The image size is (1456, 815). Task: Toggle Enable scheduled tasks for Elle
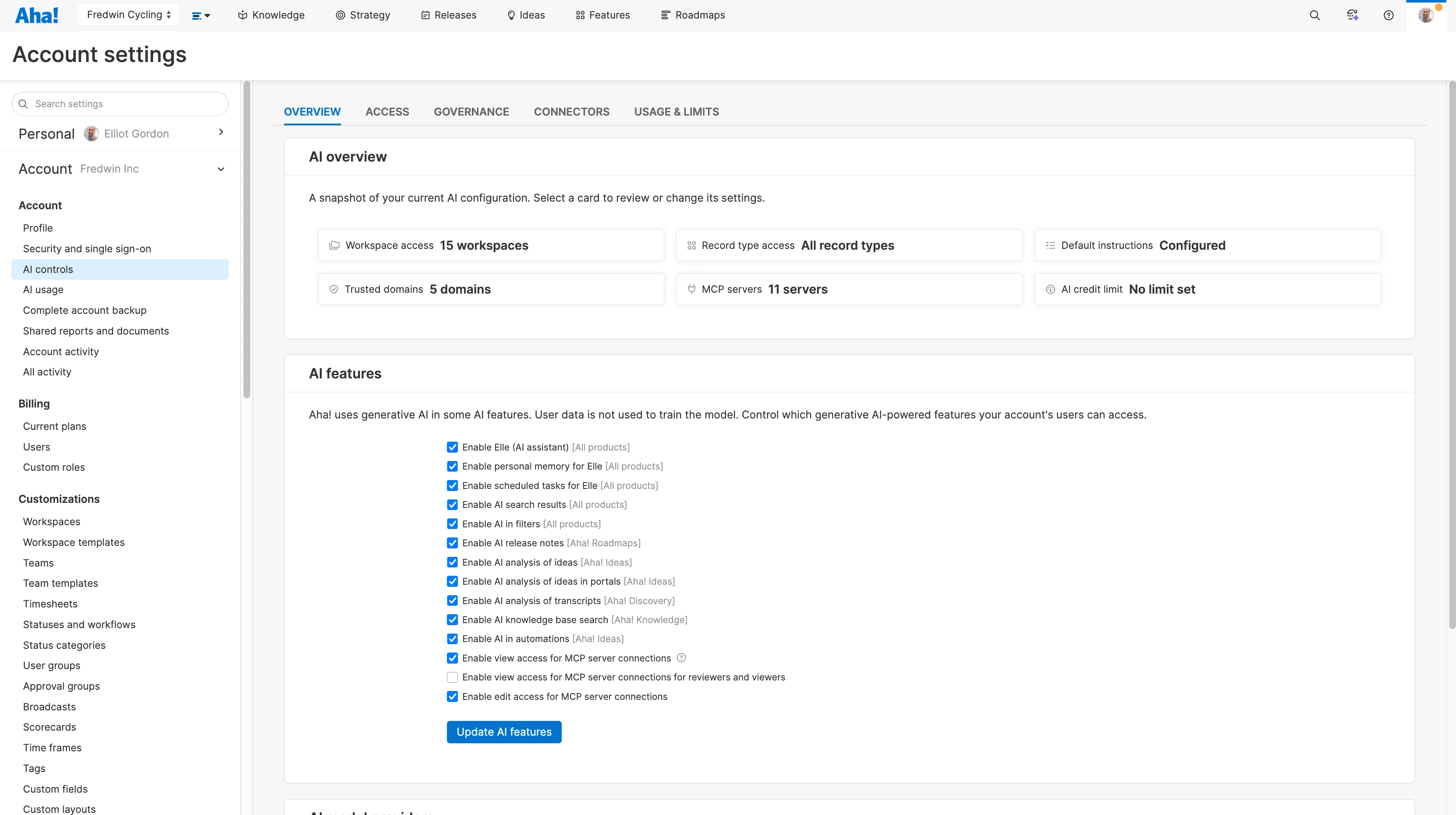click(x=452, y=485)
